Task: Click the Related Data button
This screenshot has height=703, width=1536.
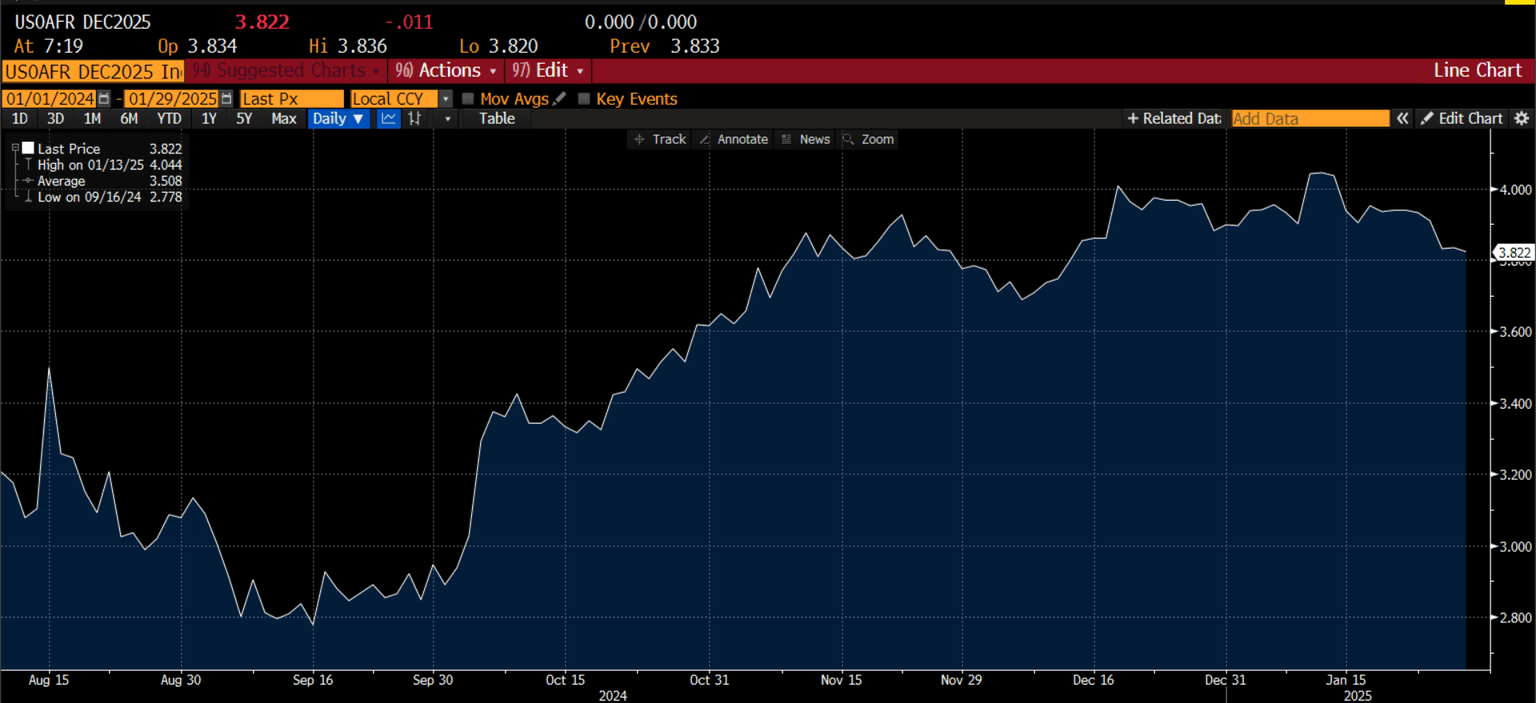Action: pyautogui.click(x=1174, y=118)
